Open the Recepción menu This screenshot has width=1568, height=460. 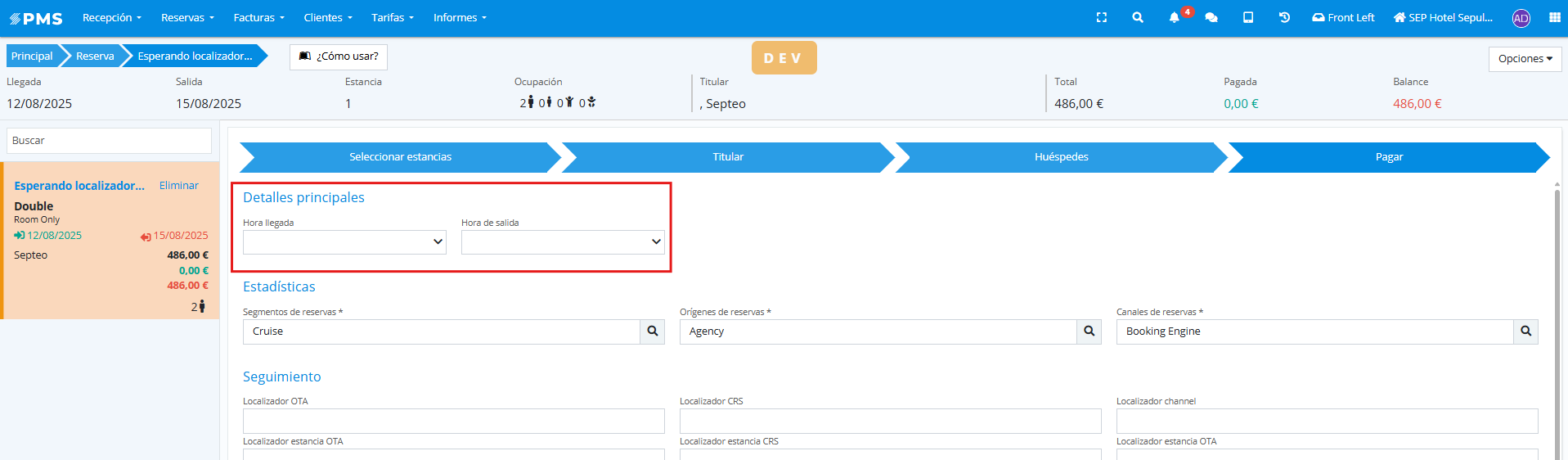pyautogui.click(x=111, y=17)
